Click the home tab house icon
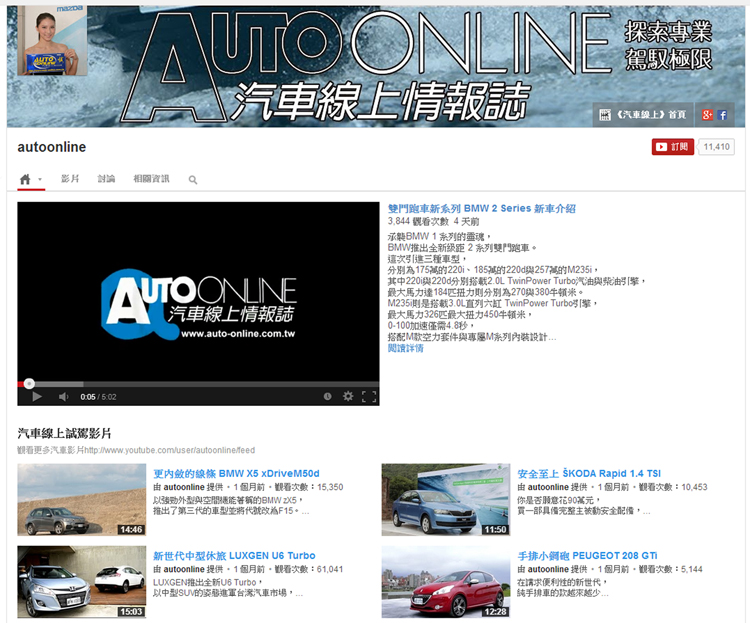 (25, 179)
